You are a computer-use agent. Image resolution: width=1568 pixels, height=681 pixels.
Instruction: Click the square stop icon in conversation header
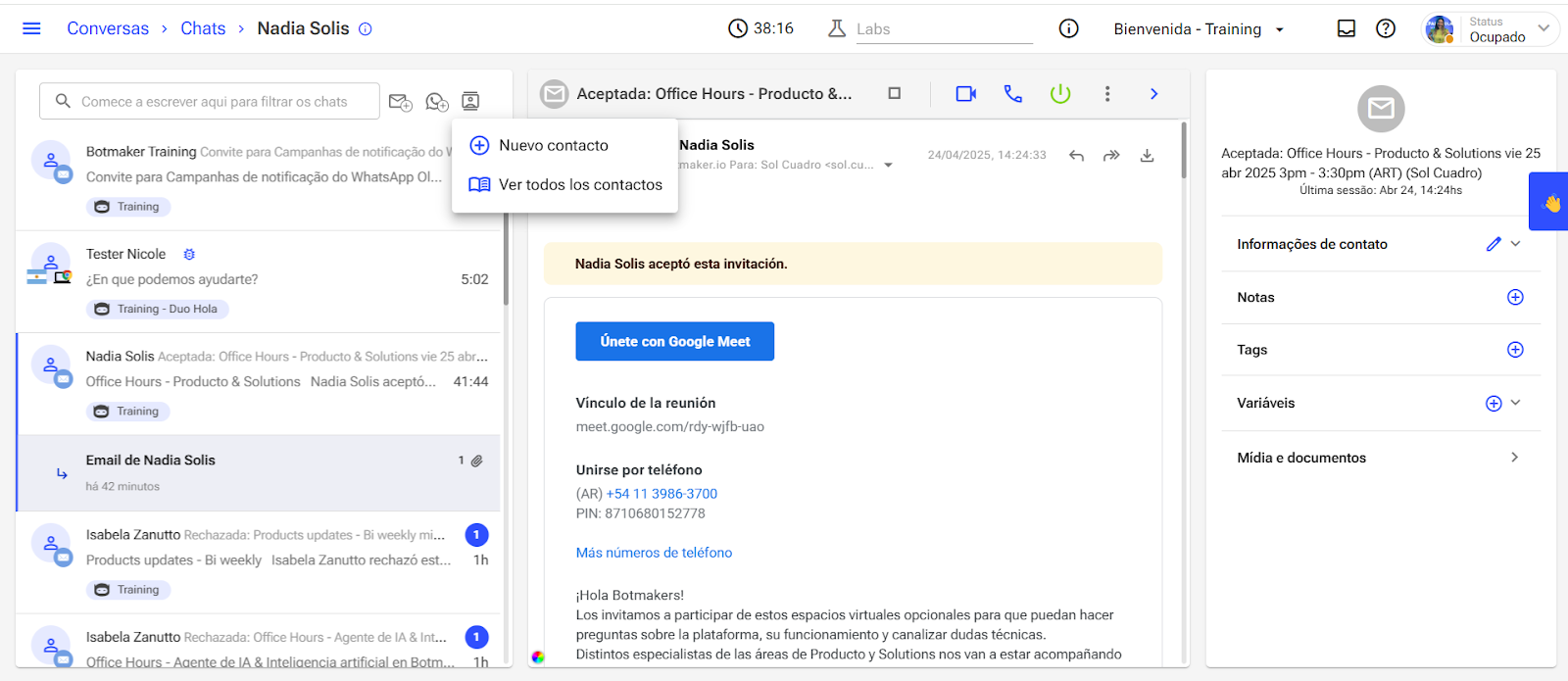[x=894, y=93]
